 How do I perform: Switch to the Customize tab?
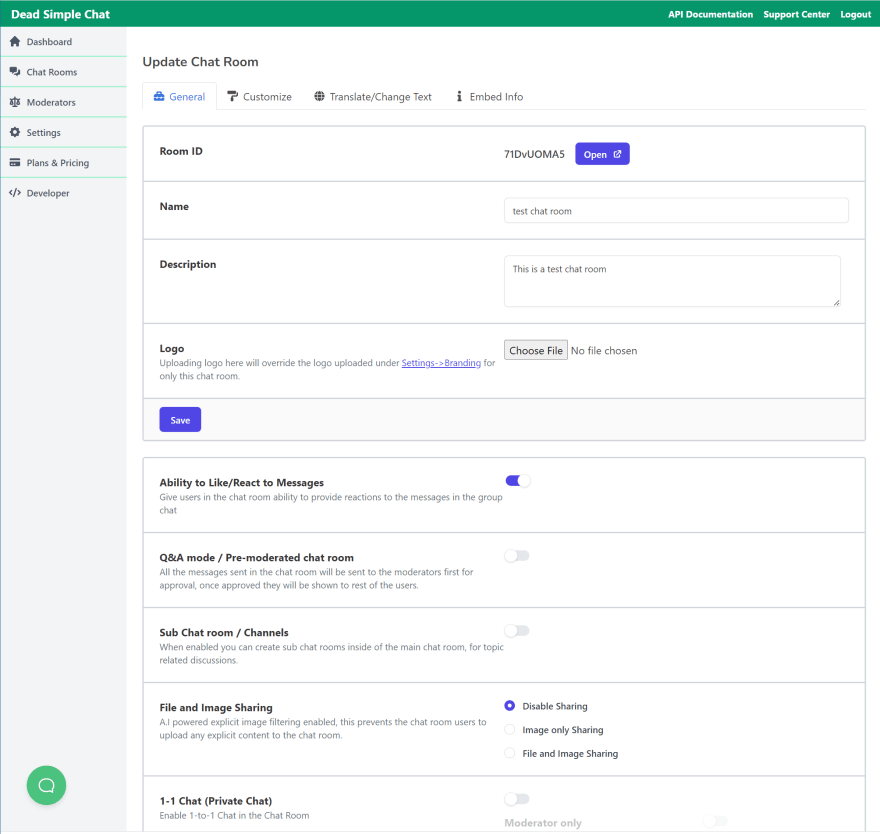pos(259,97)
